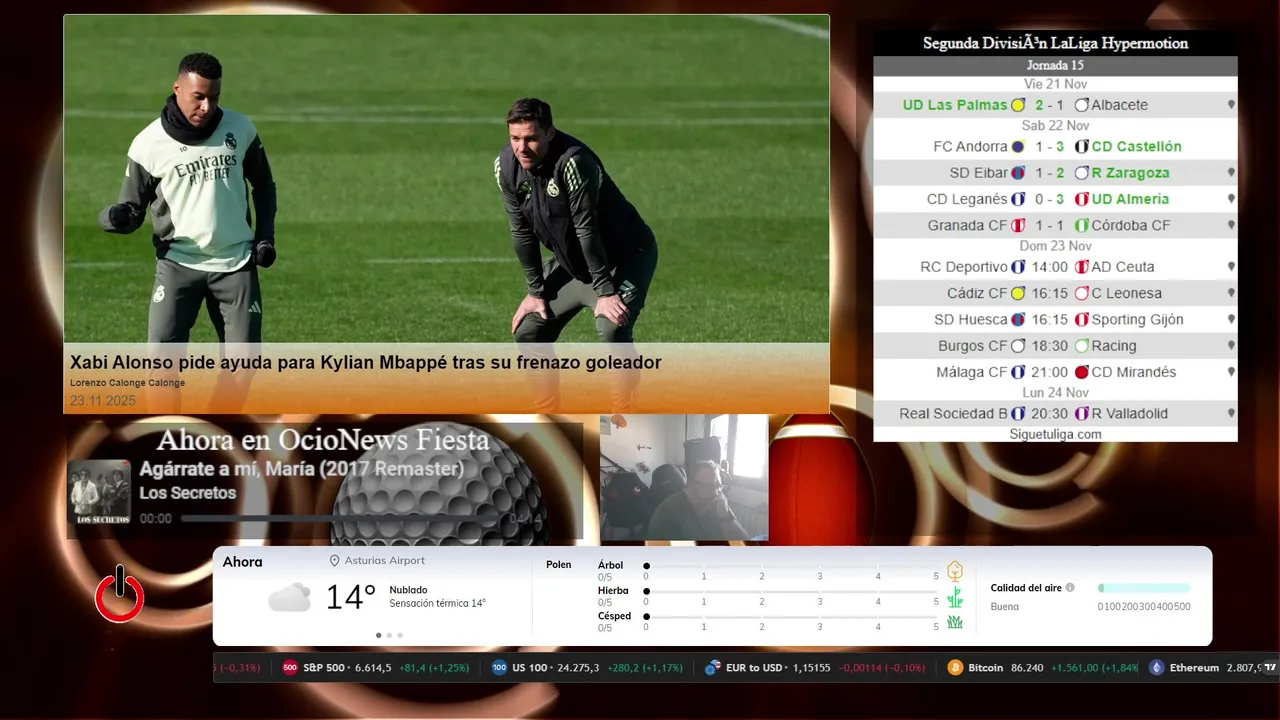Click the location pin beside Asturias Airport
The height and width of the screenshot is (720, 1280).
(x=335, y=561)
